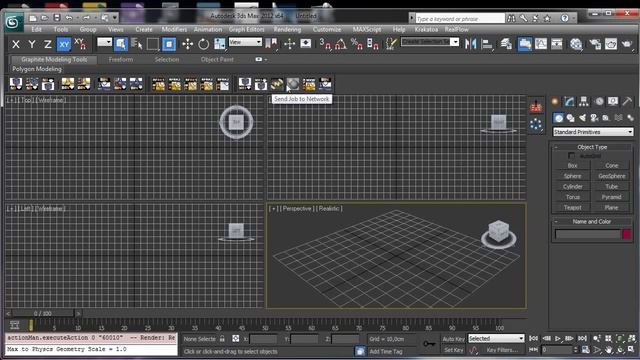This screenshot has width=640, height=360.
Task: Open the Select by Name dialog
Action: tap(137, 44)
